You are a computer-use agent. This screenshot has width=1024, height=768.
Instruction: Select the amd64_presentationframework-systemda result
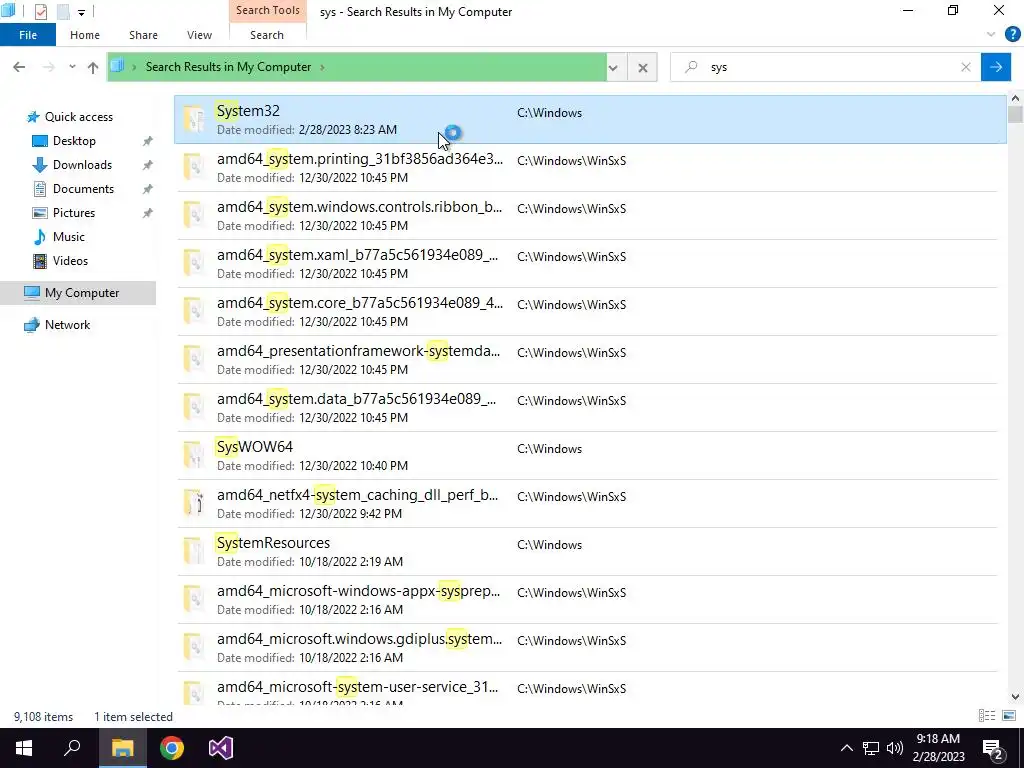(x=588, y=360)
